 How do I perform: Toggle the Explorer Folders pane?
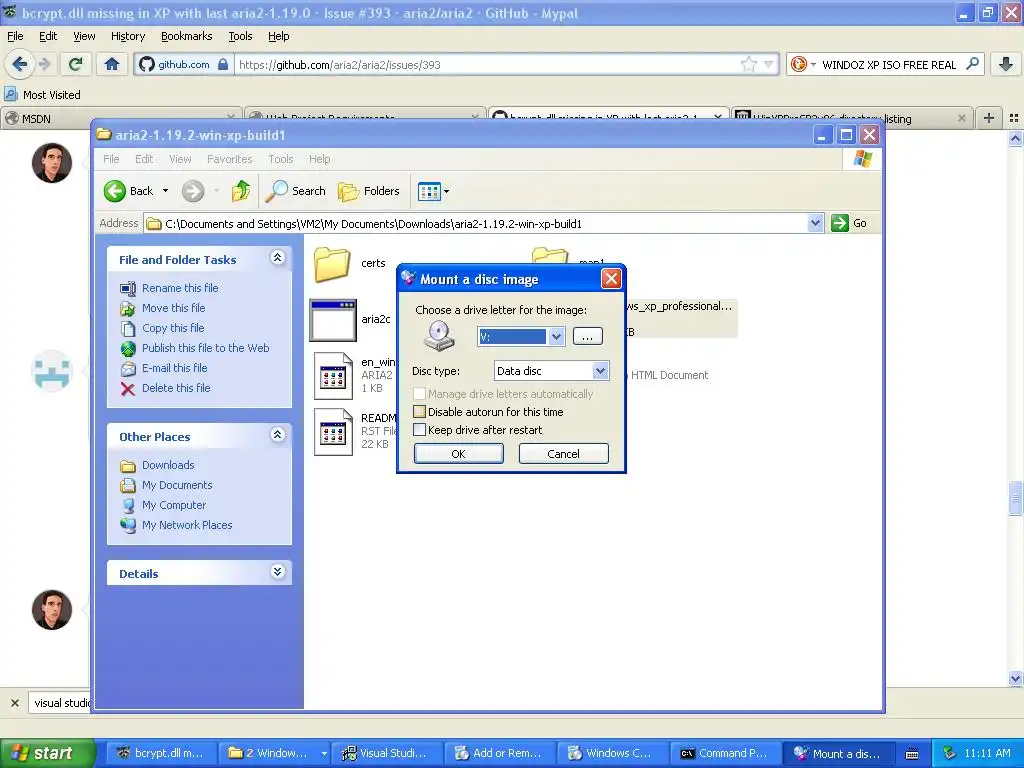tap(369, 191)
